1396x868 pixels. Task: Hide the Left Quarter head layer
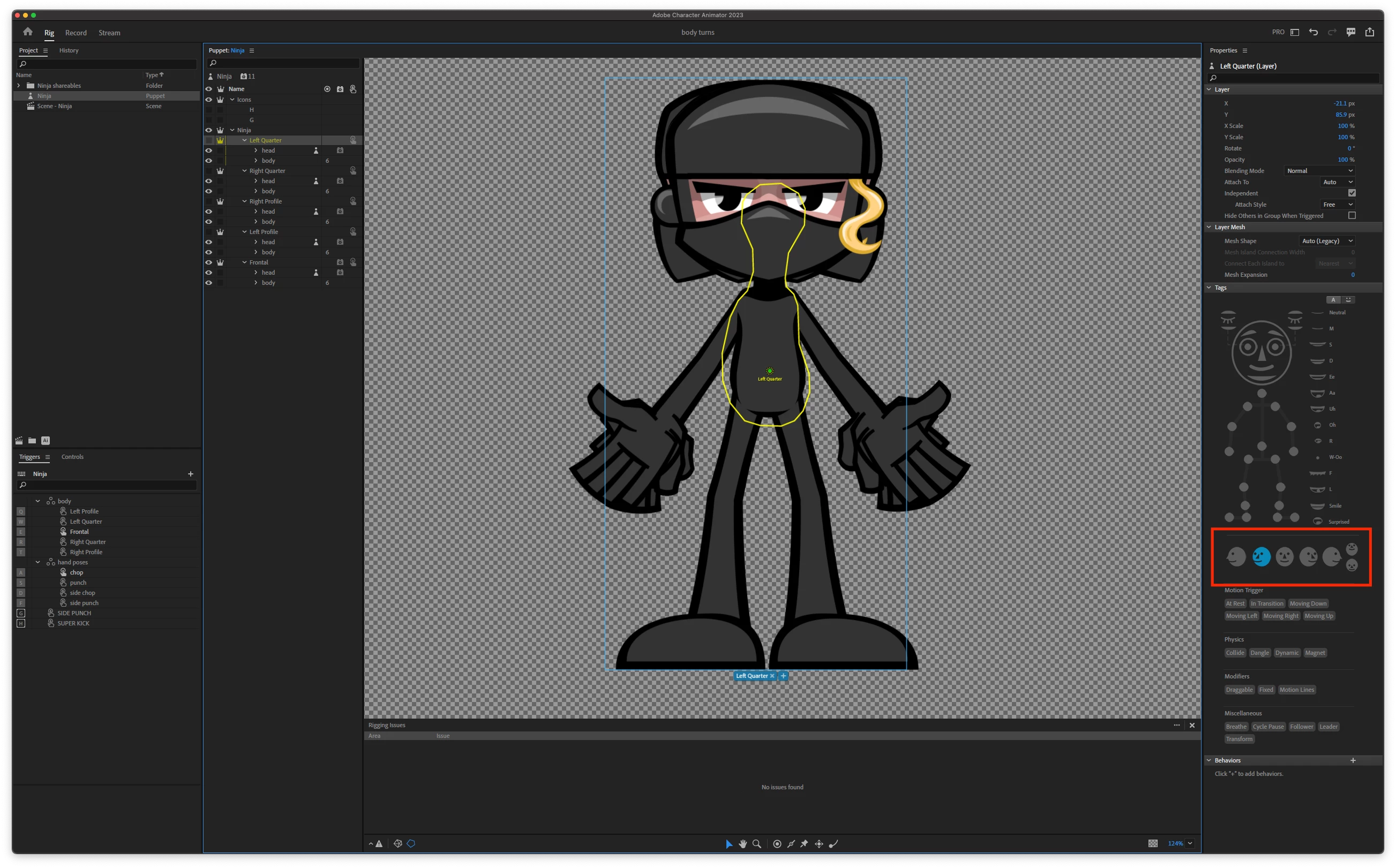click(208, 150)
